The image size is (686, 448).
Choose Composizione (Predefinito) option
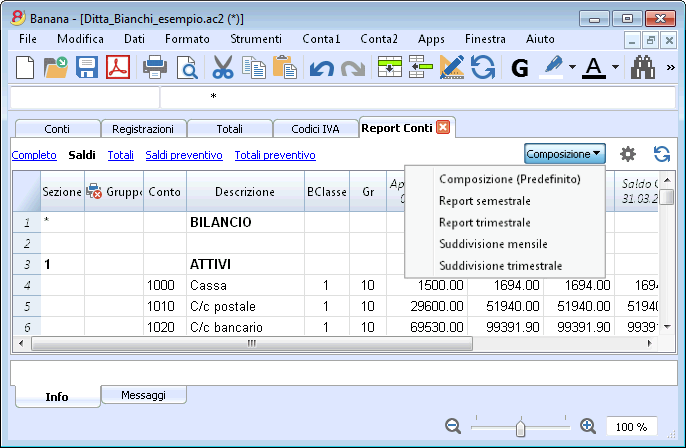click(x=510, y=179)
